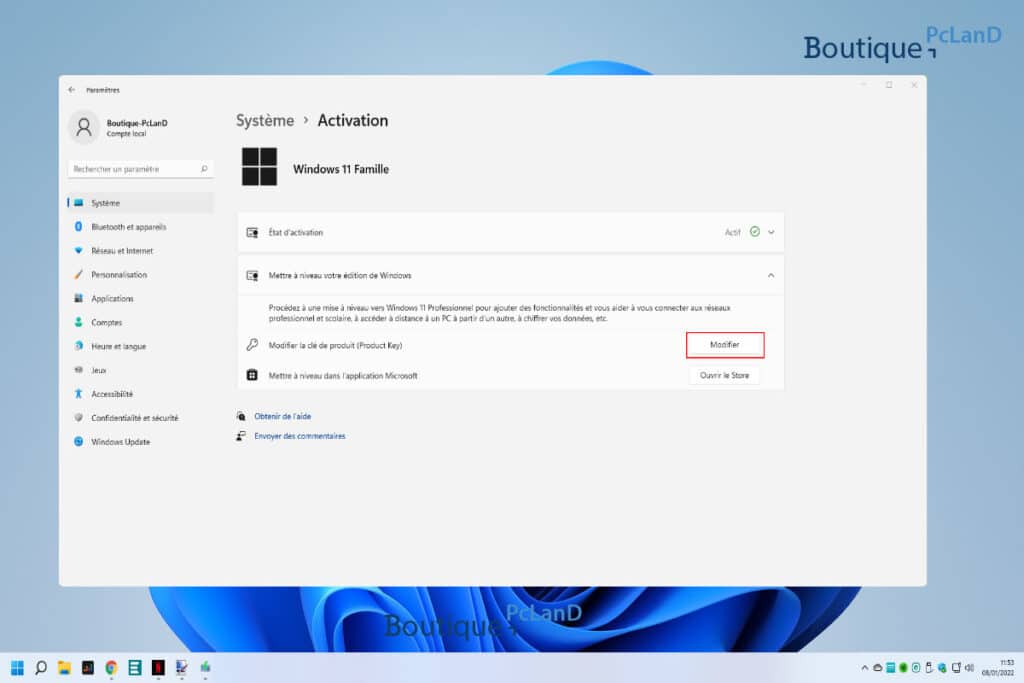
Task: Click the Windows 11 Famille edition text
Action: (341, 169)
